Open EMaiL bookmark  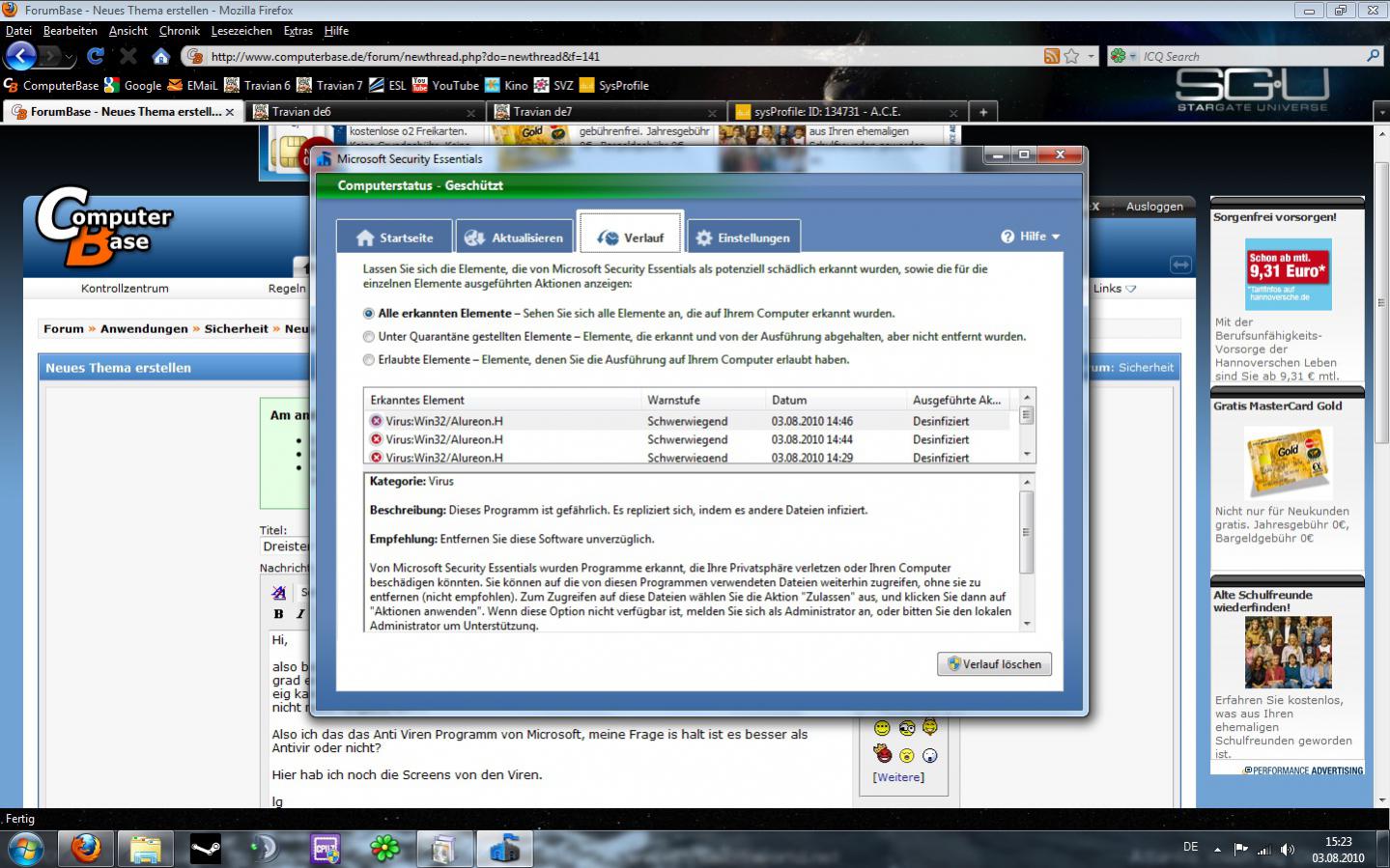click(x=192, y=85)
